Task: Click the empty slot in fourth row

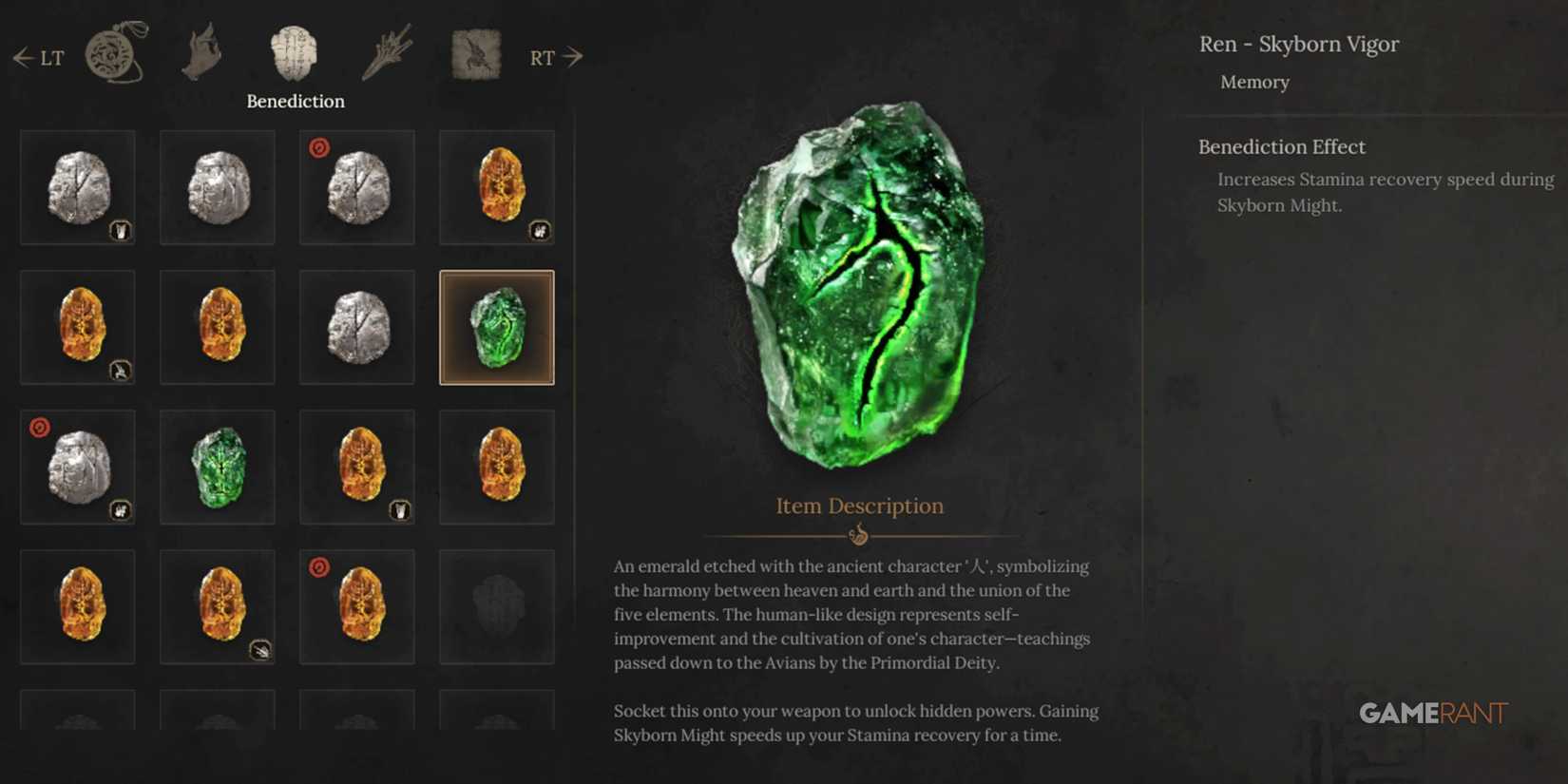Action: point(497,607)
